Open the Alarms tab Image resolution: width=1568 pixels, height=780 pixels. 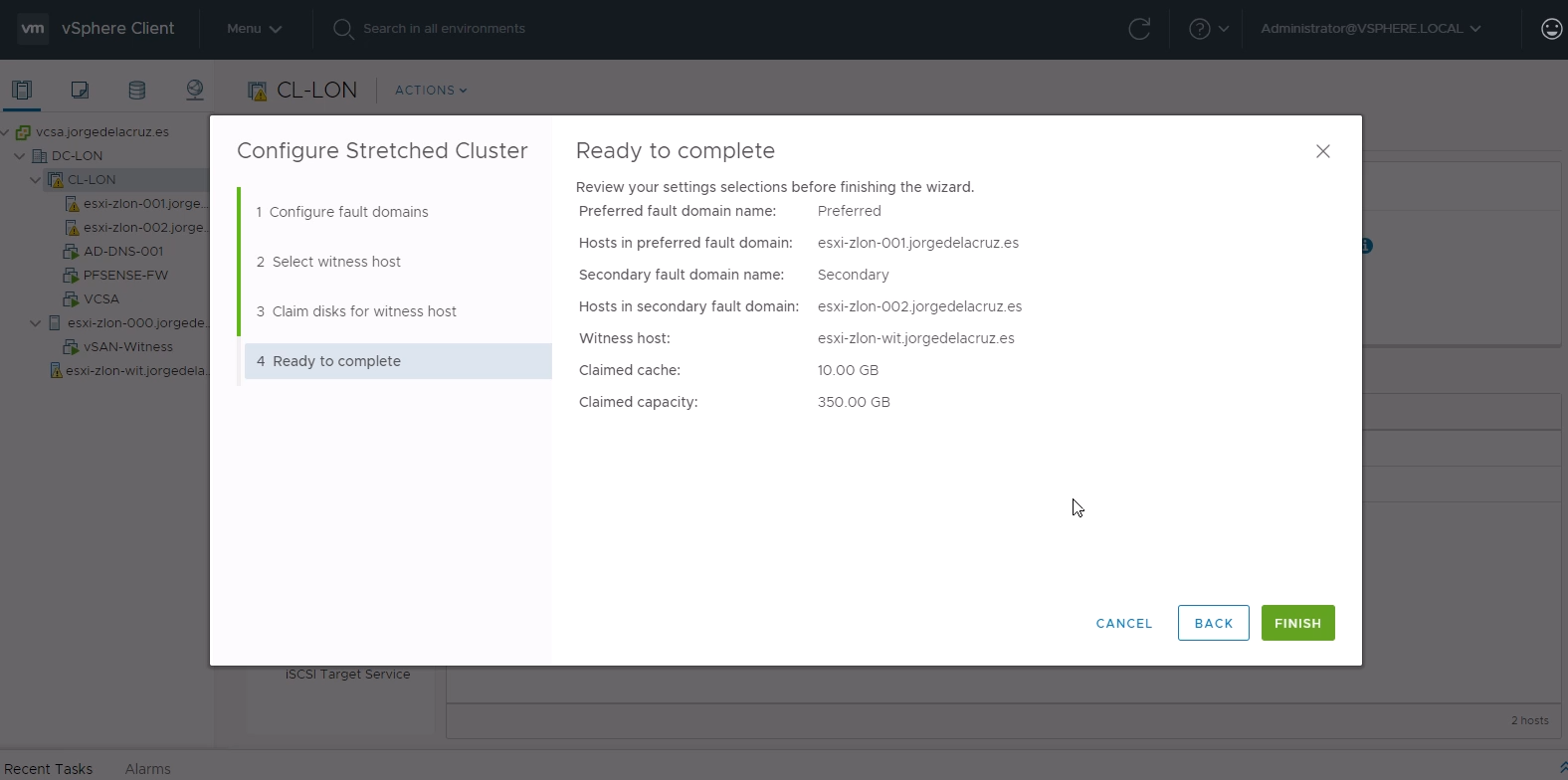[148, 769]
